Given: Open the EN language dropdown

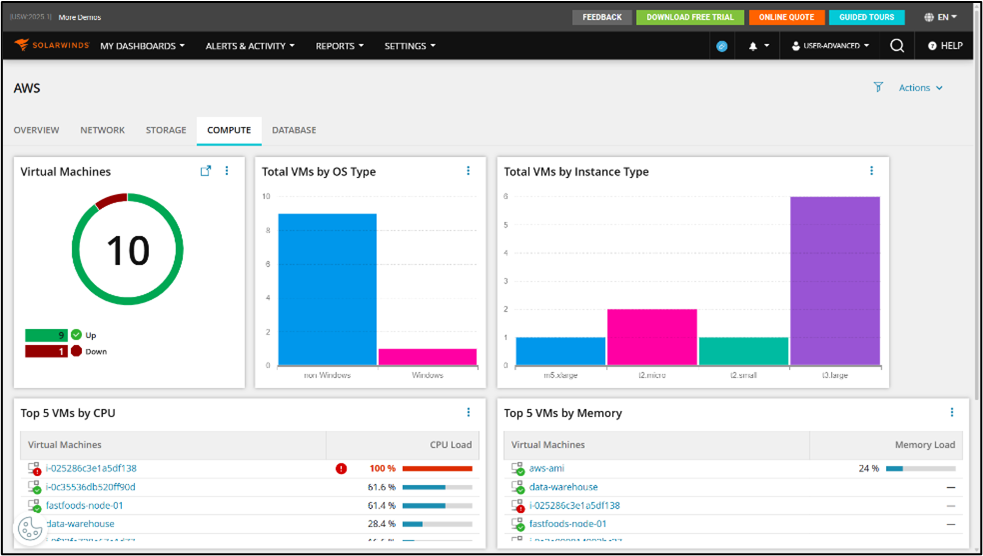Looking at the screenshot, I should (x=947, y=18).
